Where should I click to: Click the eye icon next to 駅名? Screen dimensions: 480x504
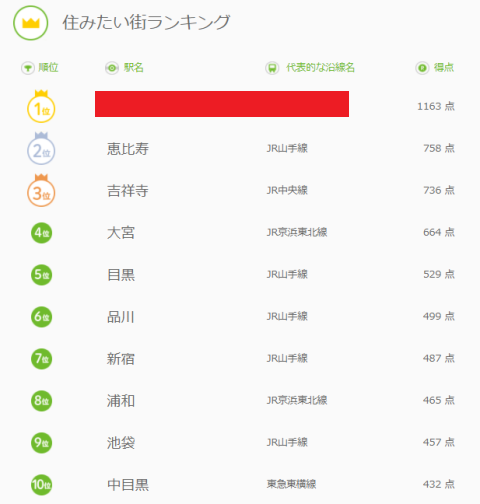point(112,68)
